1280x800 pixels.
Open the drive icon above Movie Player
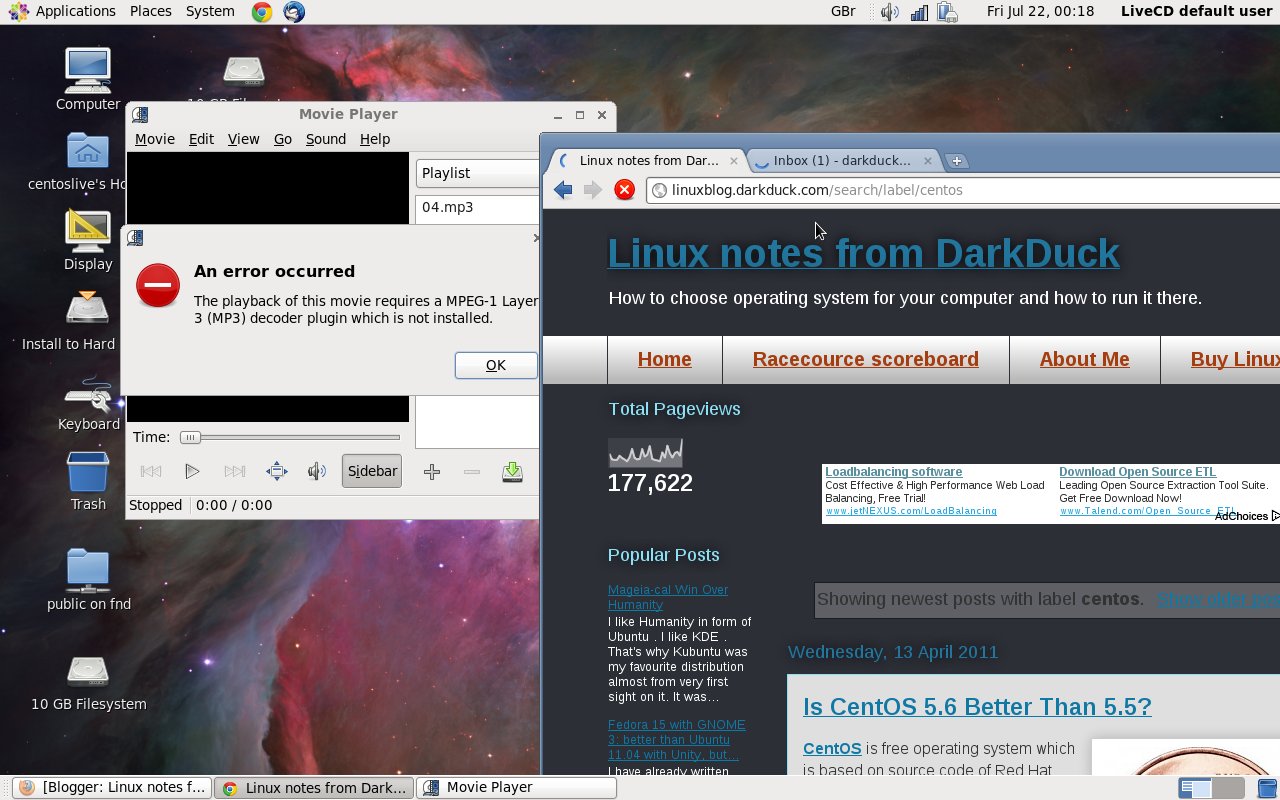click(x=243, y=70)
